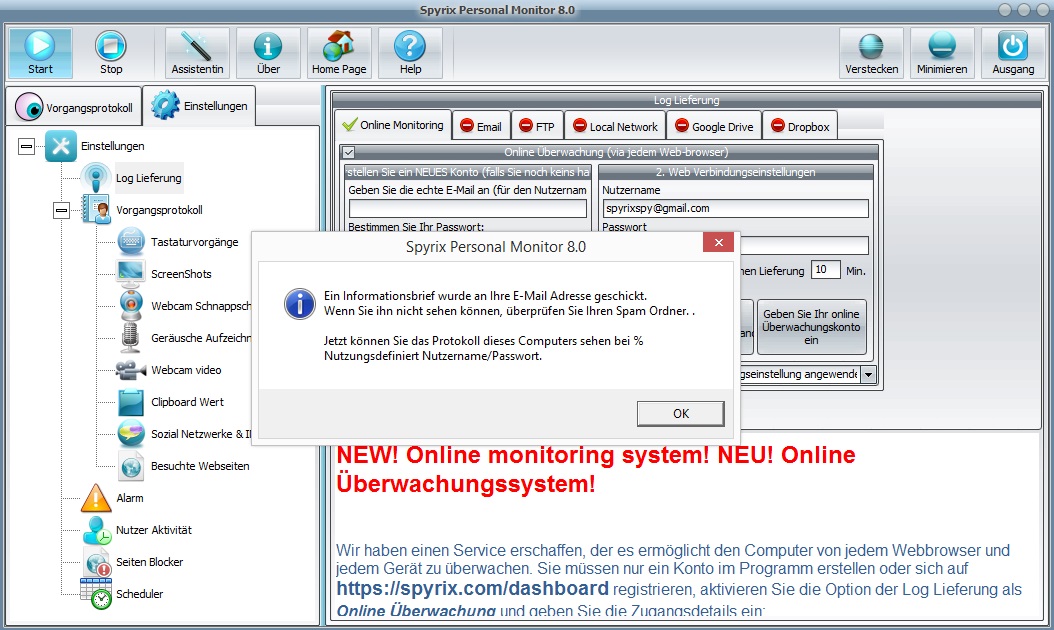Switch to the Online Monitoring tab
1054x630 pixels.
coord(393,125)
